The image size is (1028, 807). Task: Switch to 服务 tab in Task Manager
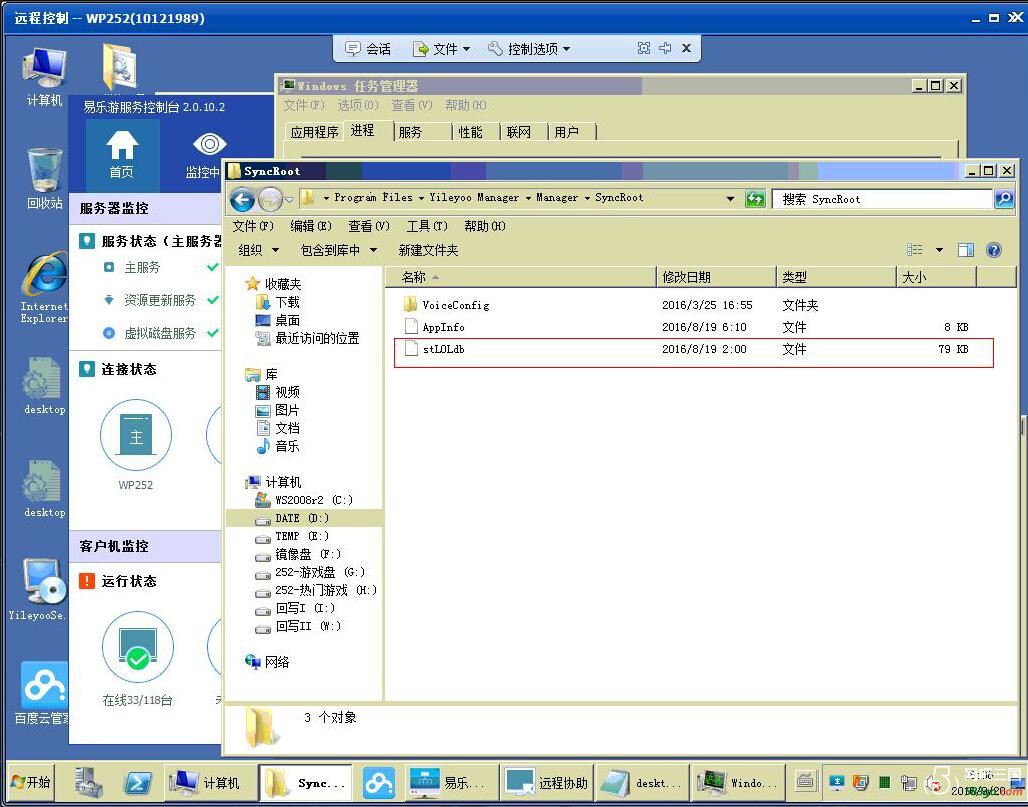pyautogui.click(x=410, y=132)
